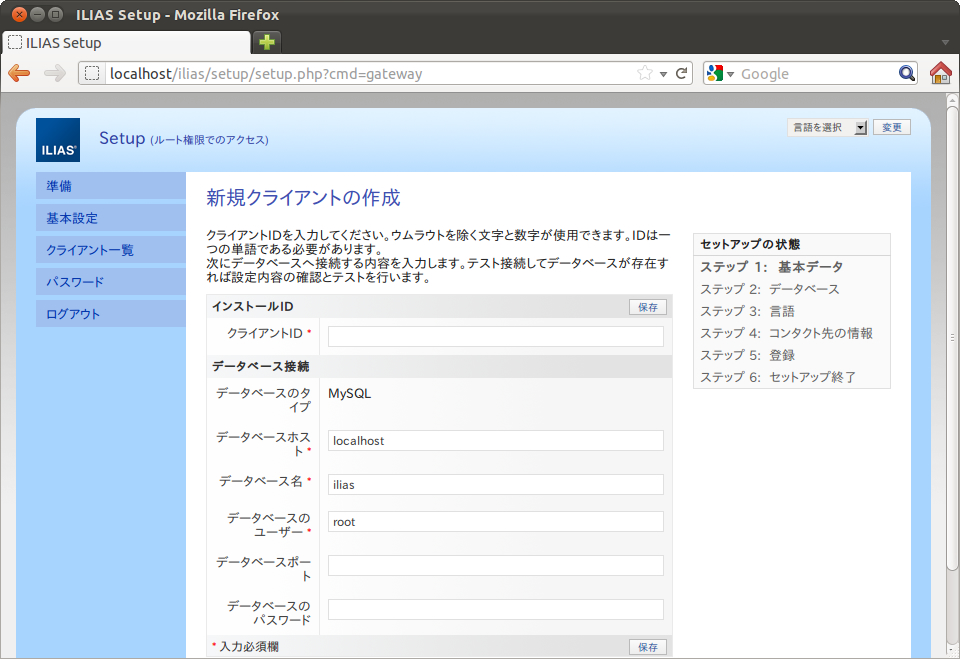Click the Firefox forward arrow button

pyautogui.click(x=55, y=73)
